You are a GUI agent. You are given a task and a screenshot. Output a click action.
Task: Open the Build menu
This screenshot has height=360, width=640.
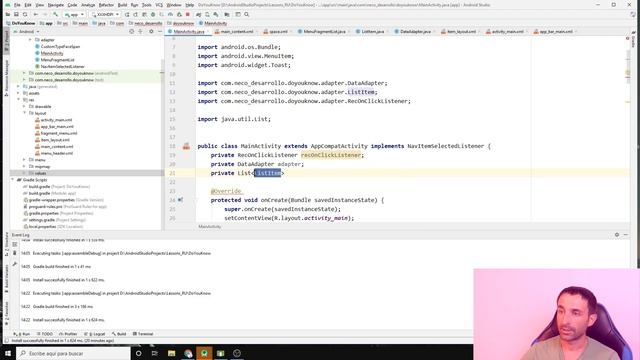pyautogui.click(x=122, y=5)
